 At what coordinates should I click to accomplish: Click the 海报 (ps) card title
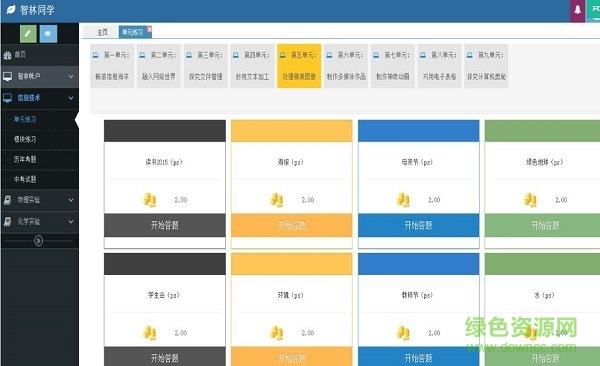[290, 162]
